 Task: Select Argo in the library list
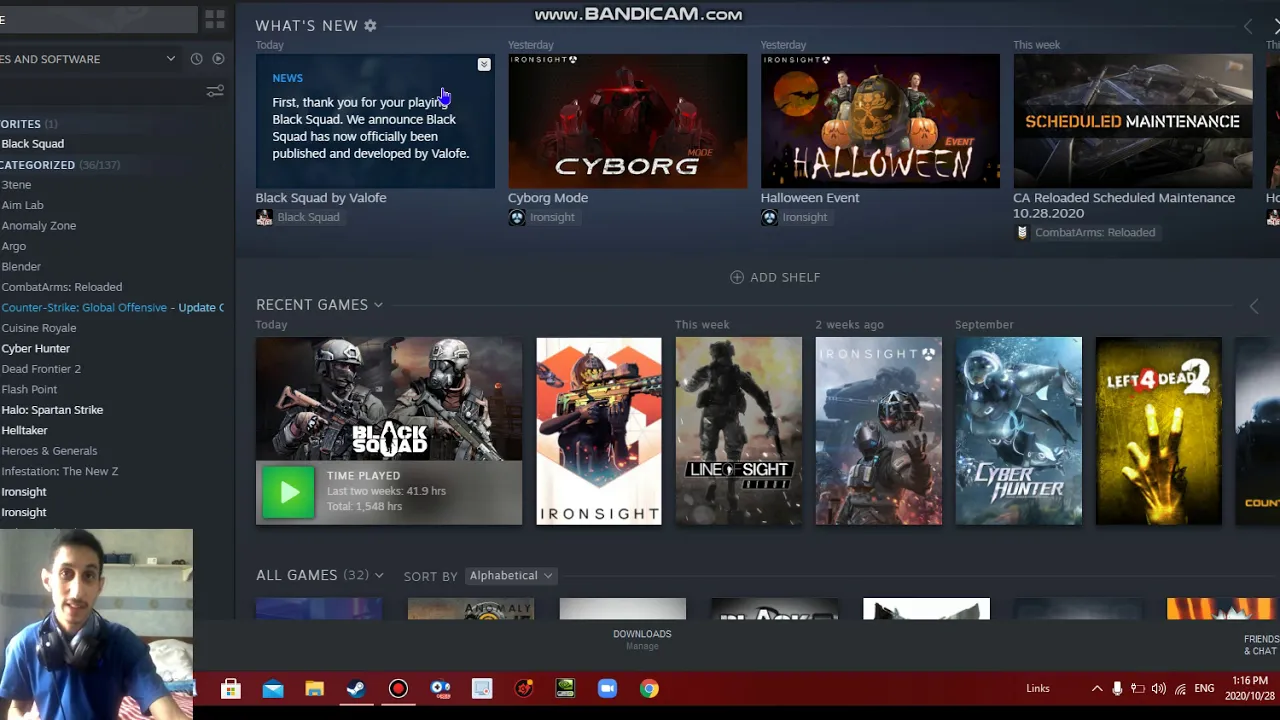(14, 246)
